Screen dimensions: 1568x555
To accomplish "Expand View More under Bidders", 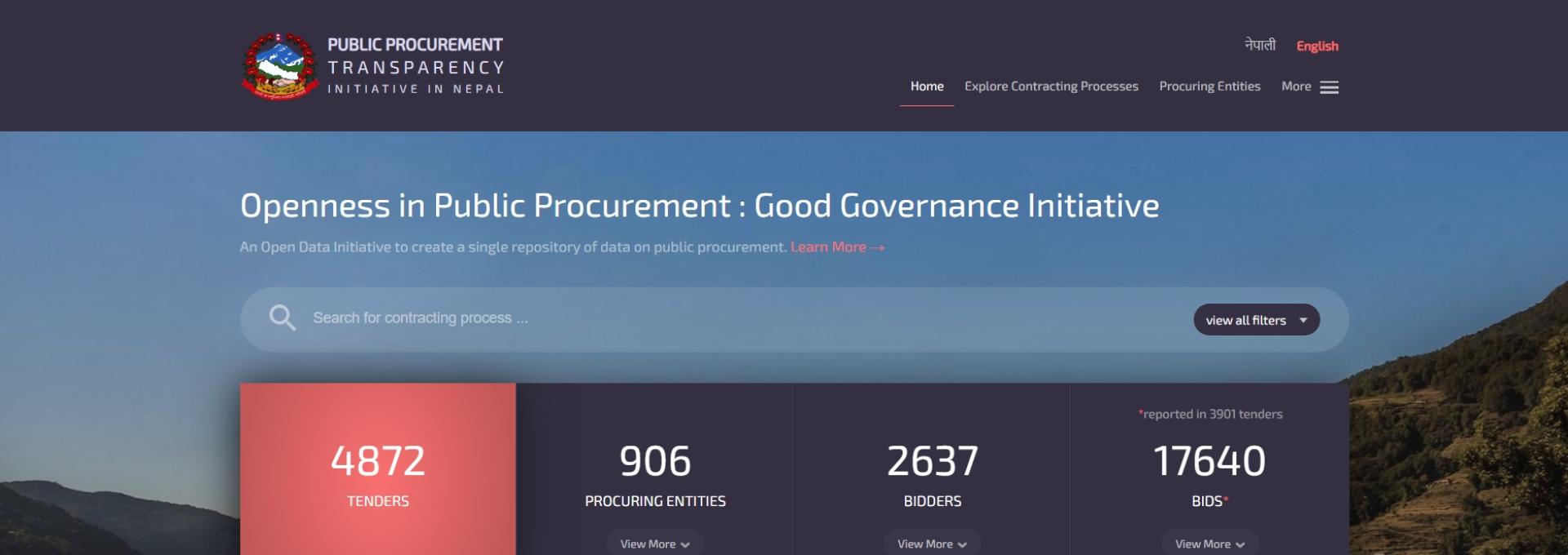I will tap(932, 544).
